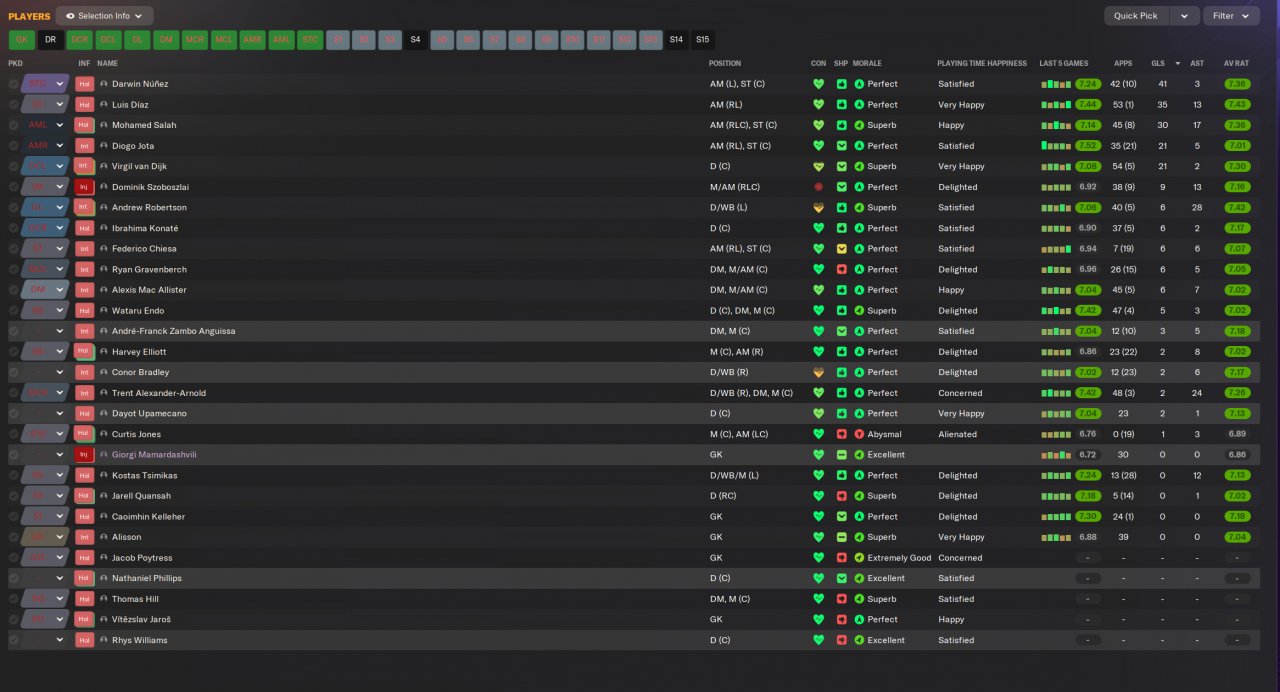Click Curtis Jones's 6.89 average rating
This screenshot has width=1280, height=692.
coord(1236,434)
